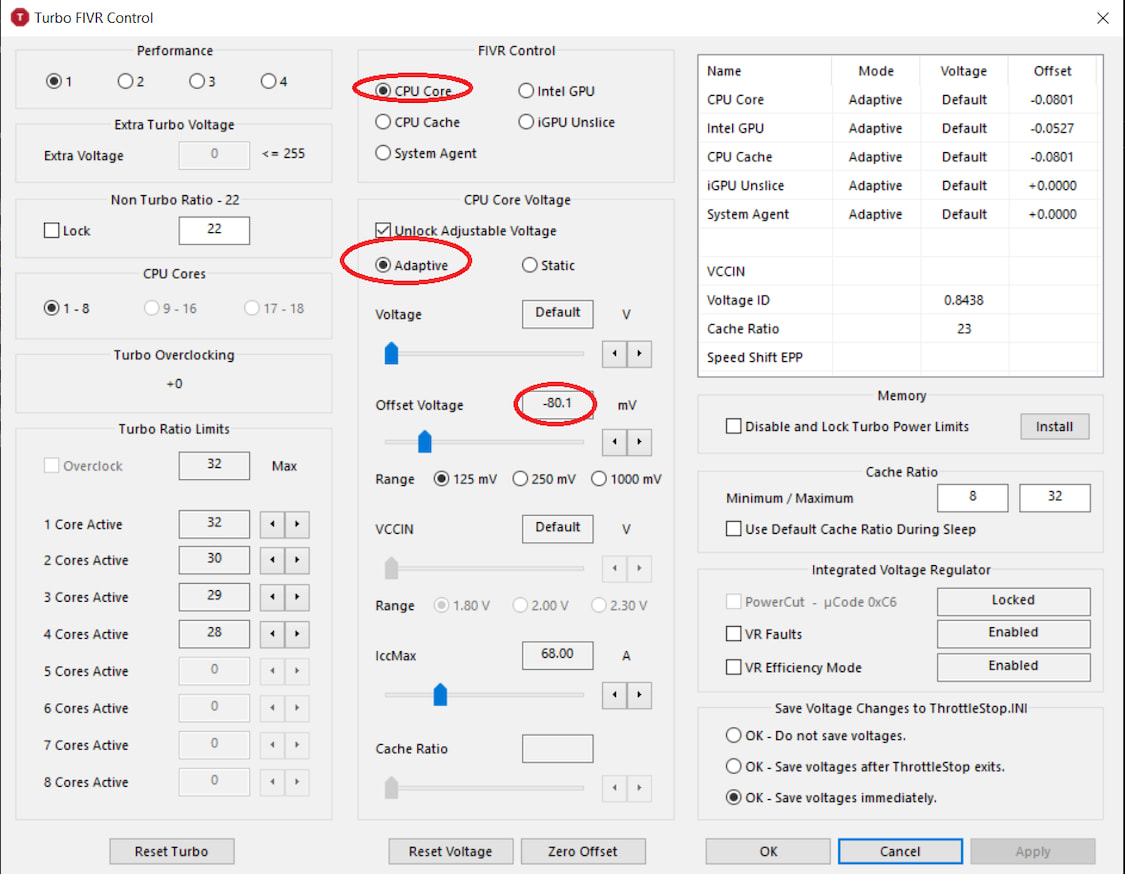Click the Cancel button
The height and width of the screenshot is (875, 1125).
[900, 851]
